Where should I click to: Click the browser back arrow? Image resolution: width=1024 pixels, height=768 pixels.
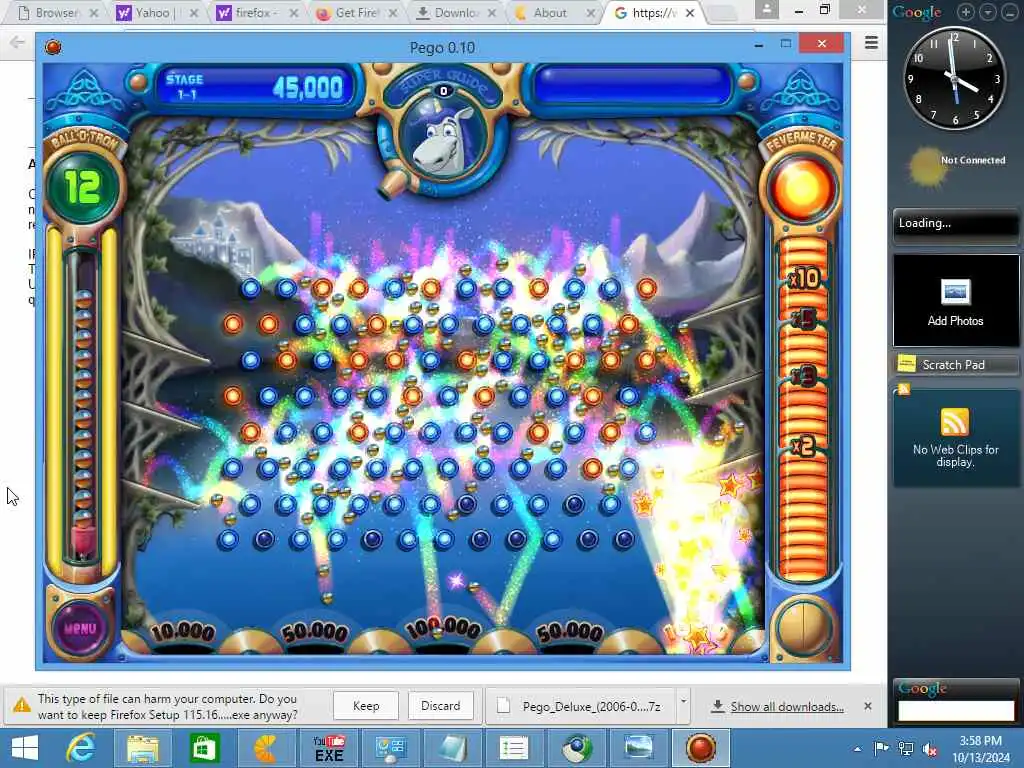17,42
